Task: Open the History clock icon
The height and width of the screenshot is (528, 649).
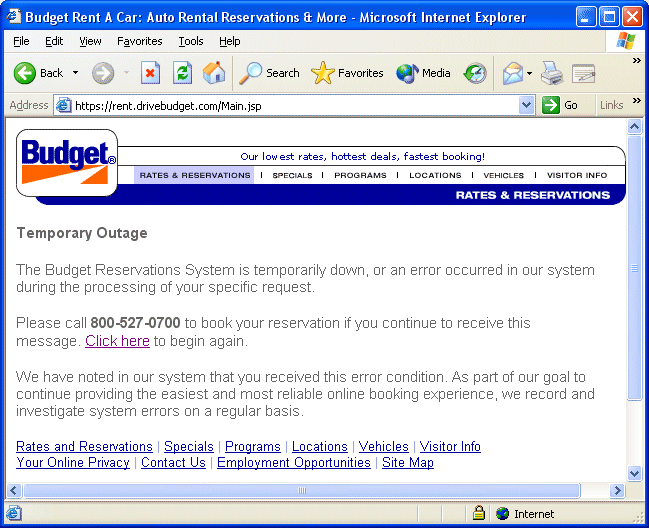Action: pyautogui.click(x=475, y=73)
